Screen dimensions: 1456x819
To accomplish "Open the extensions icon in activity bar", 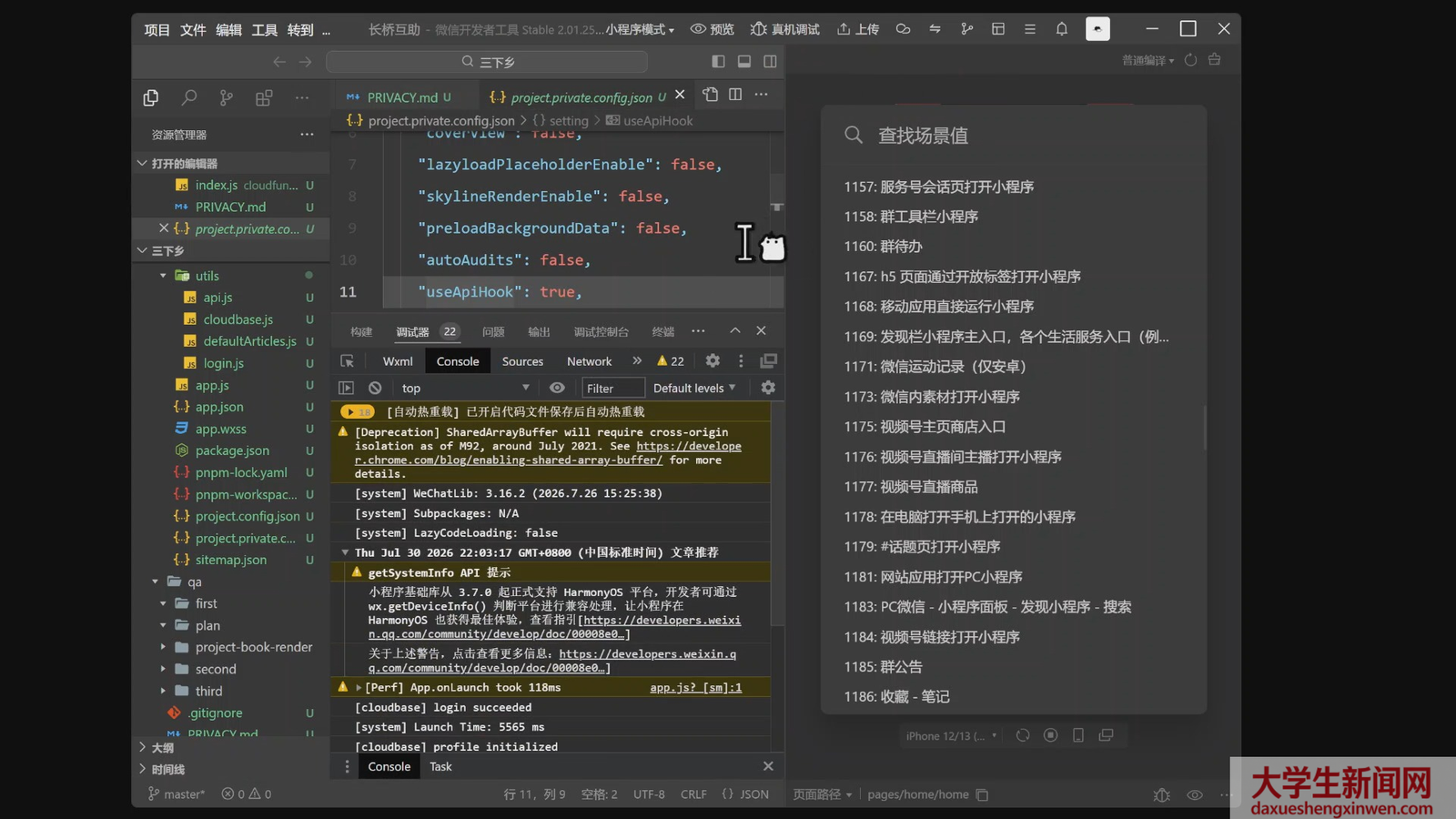I will coord(264,97).
